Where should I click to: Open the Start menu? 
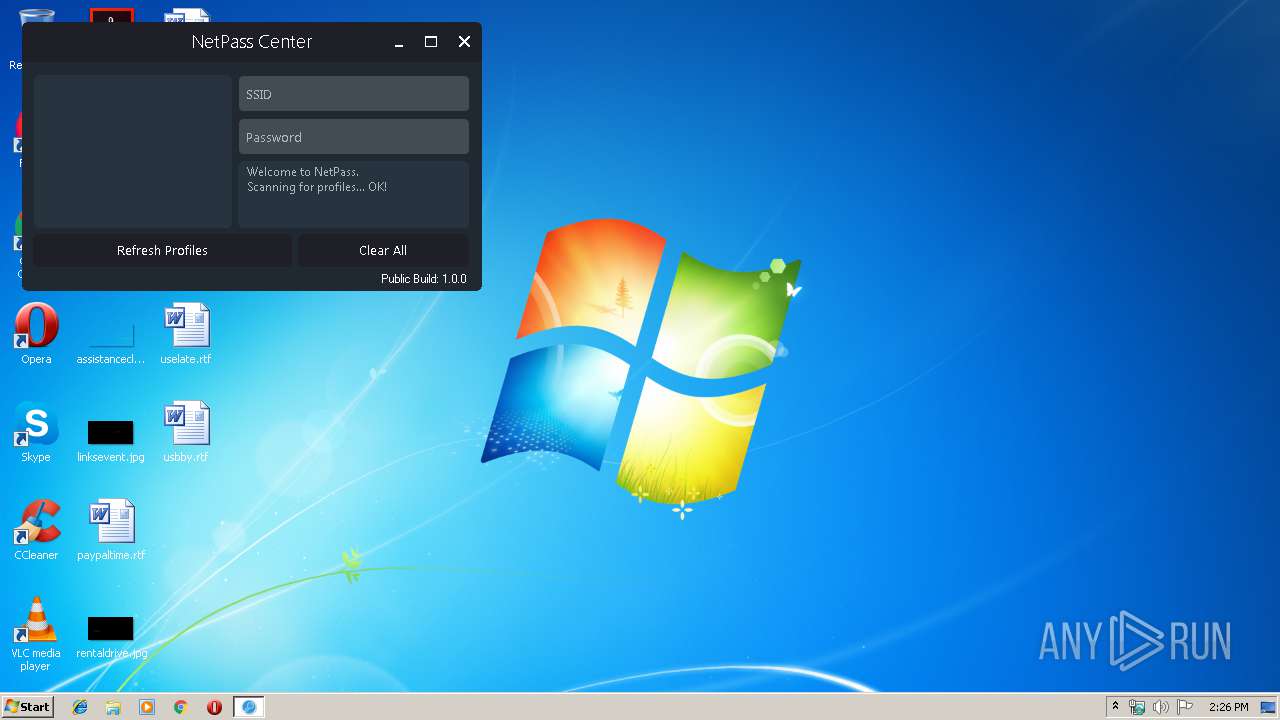[28, 707]
